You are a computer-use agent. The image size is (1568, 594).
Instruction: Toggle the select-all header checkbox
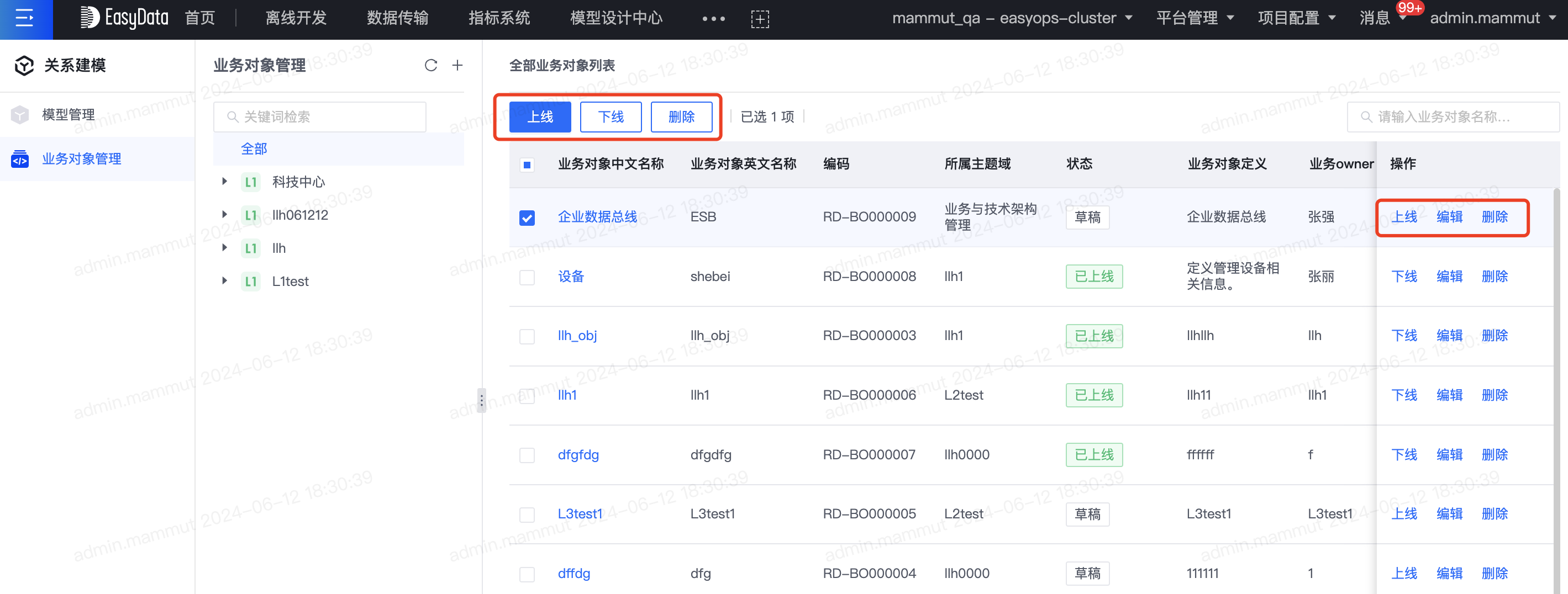[x=527, y=164]
